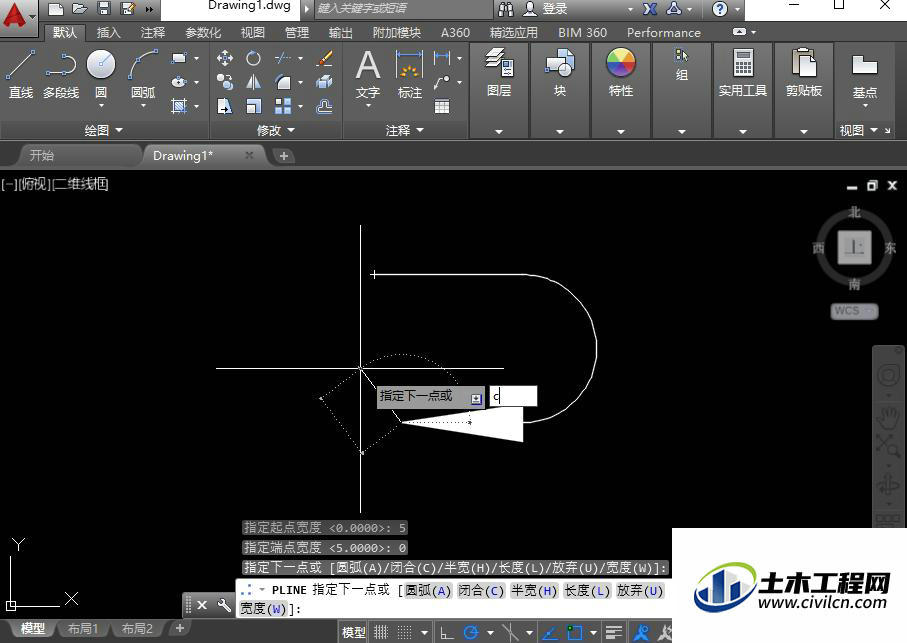Select the Move tool in Modify panel
Screen dimensions: 907x643
(224, 58)
